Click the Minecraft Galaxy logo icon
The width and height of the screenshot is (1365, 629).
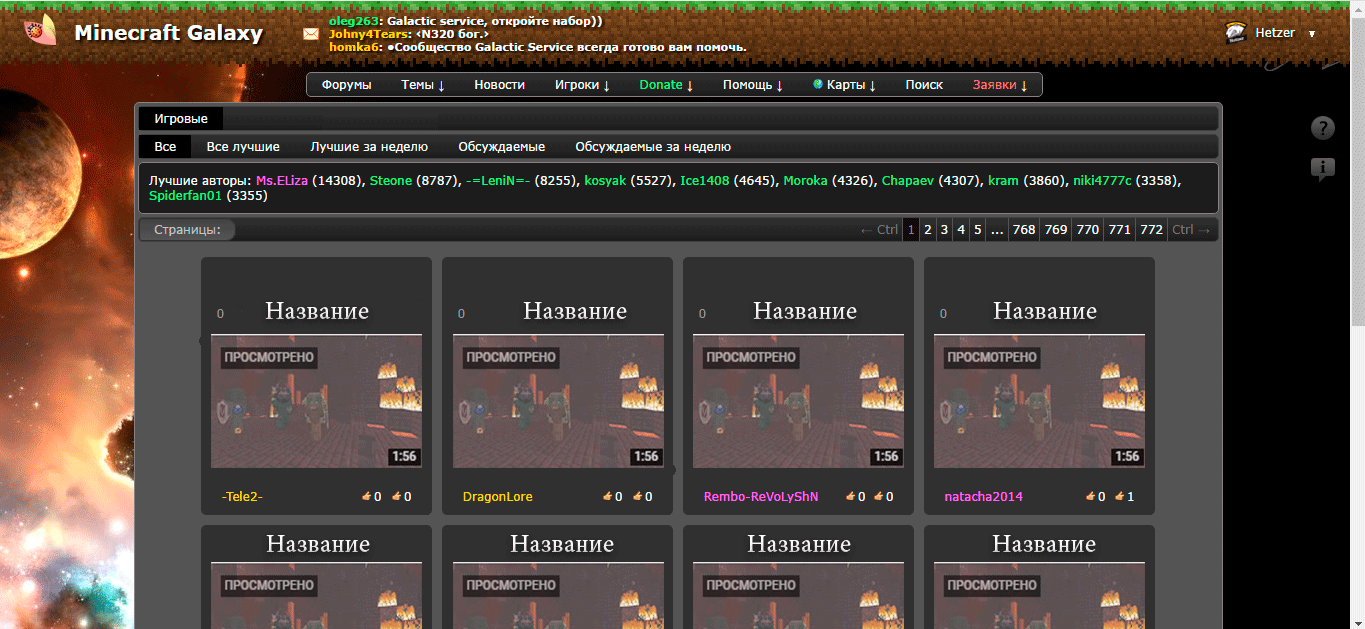tap(41, 33)
